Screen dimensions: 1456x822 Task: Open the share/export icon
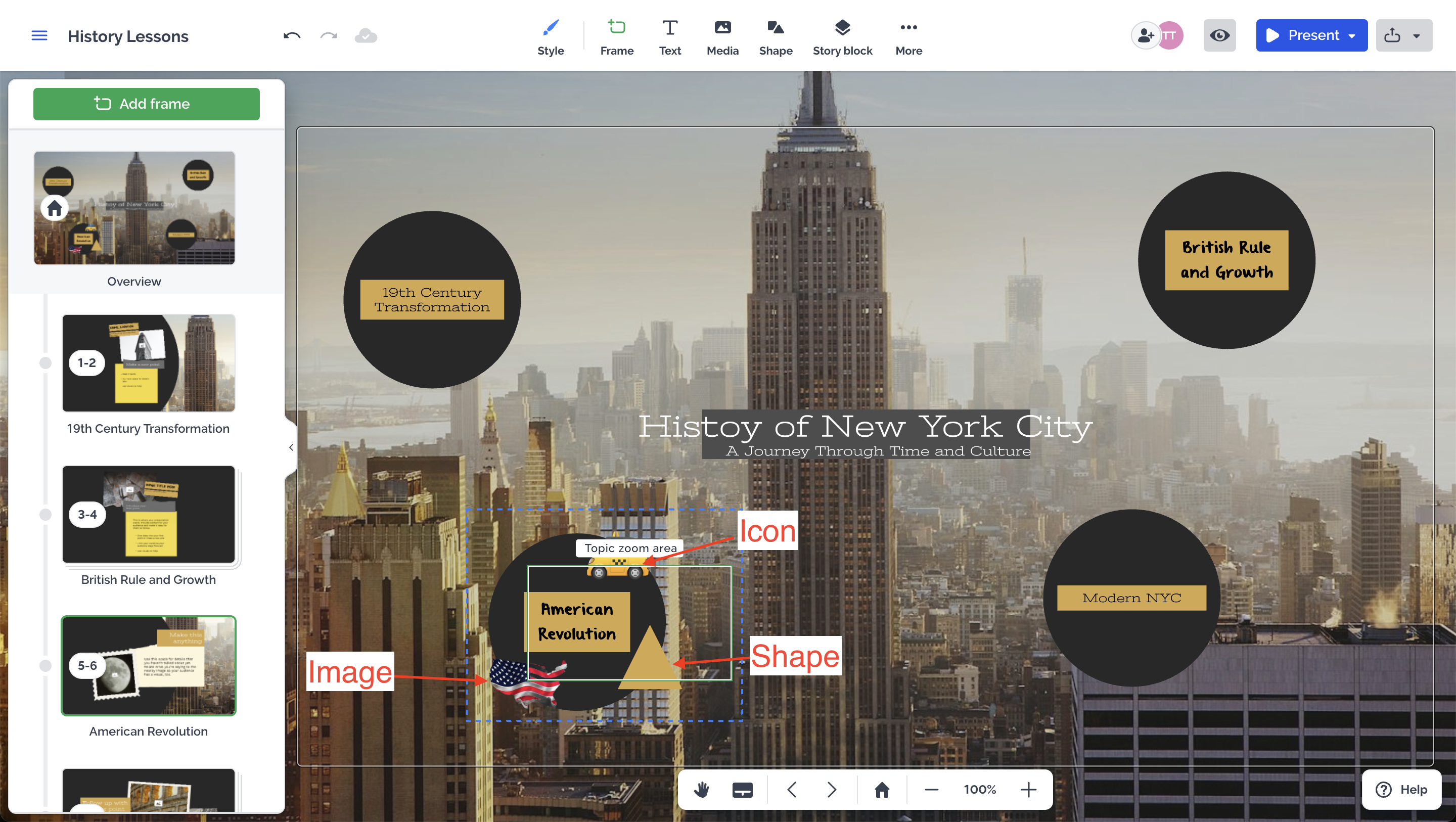(x=1392, y=35)
